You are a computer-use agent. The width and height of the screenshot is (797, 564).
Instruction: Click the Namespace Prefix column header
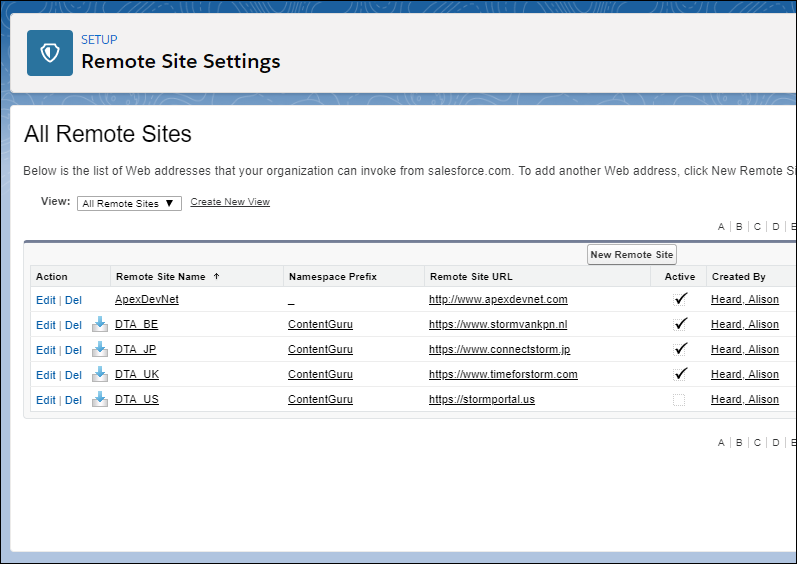pos(333,276)
